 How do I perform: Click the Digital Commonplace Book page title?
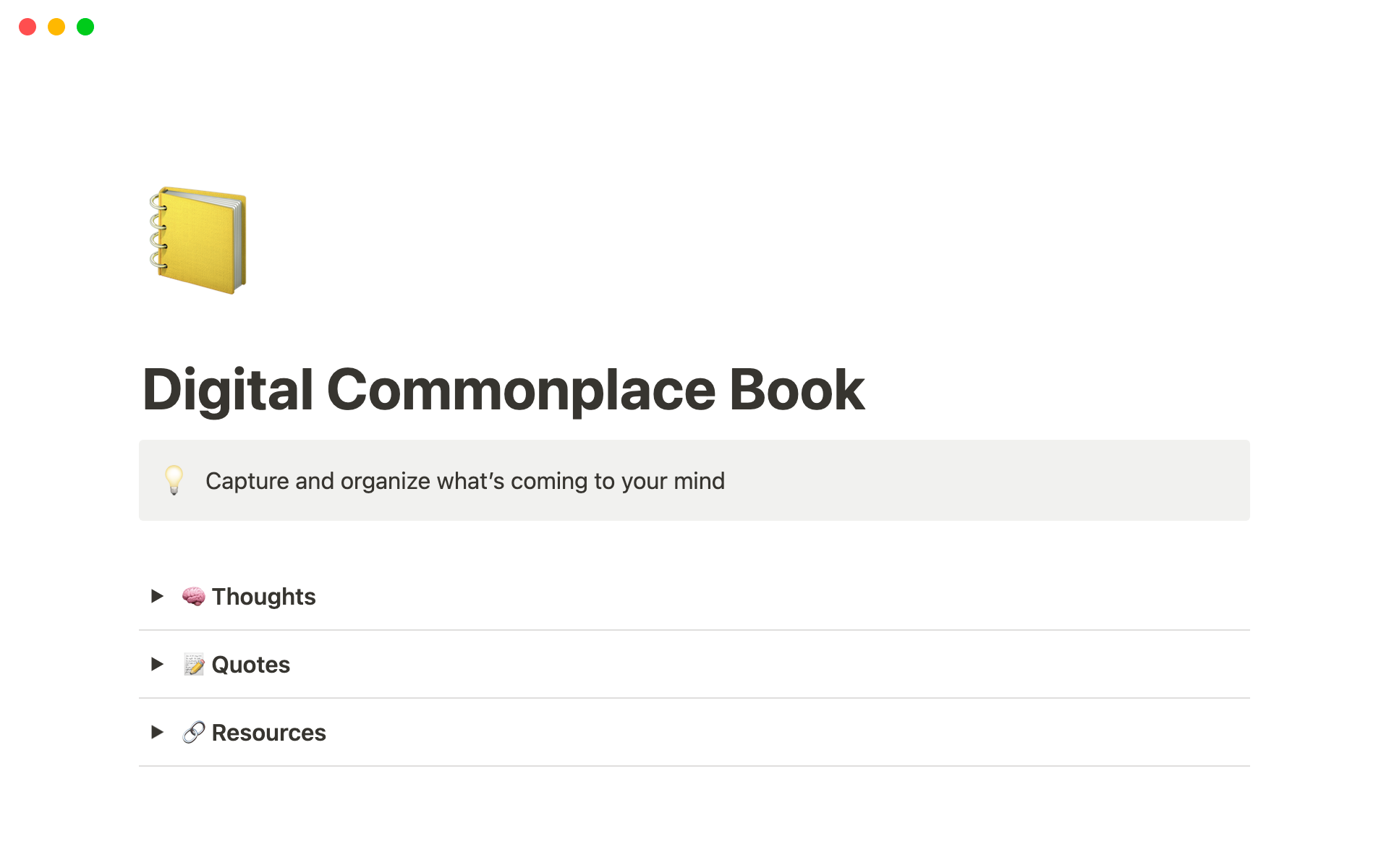(x=504, y=390)
